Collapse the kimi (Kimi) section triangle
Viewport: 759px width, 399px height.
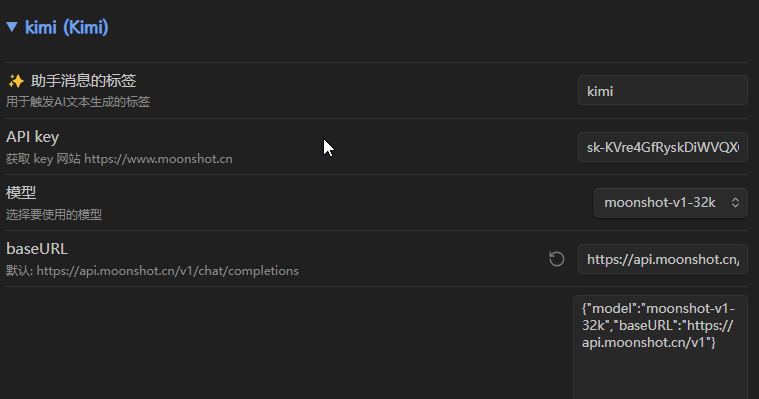coord(12,27)
